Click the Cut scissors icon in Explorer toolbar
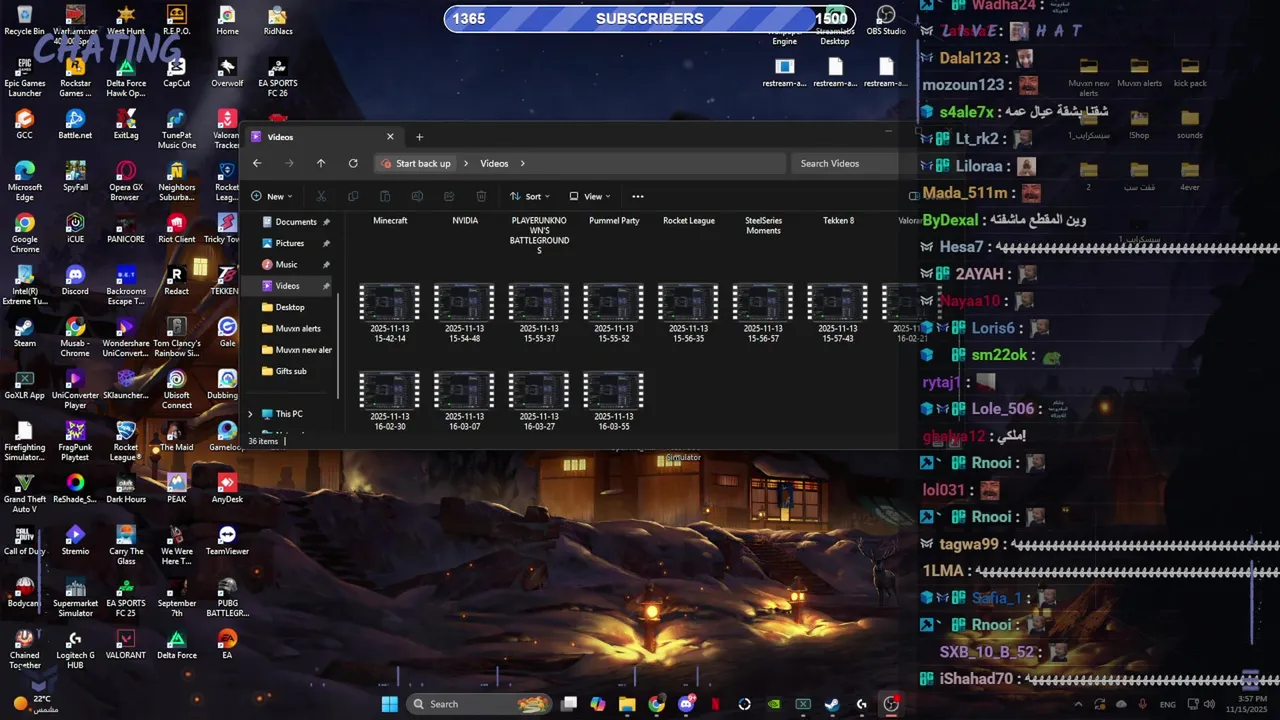The width and height of the screenshot is (1280, 720). (x=321, y=196)
